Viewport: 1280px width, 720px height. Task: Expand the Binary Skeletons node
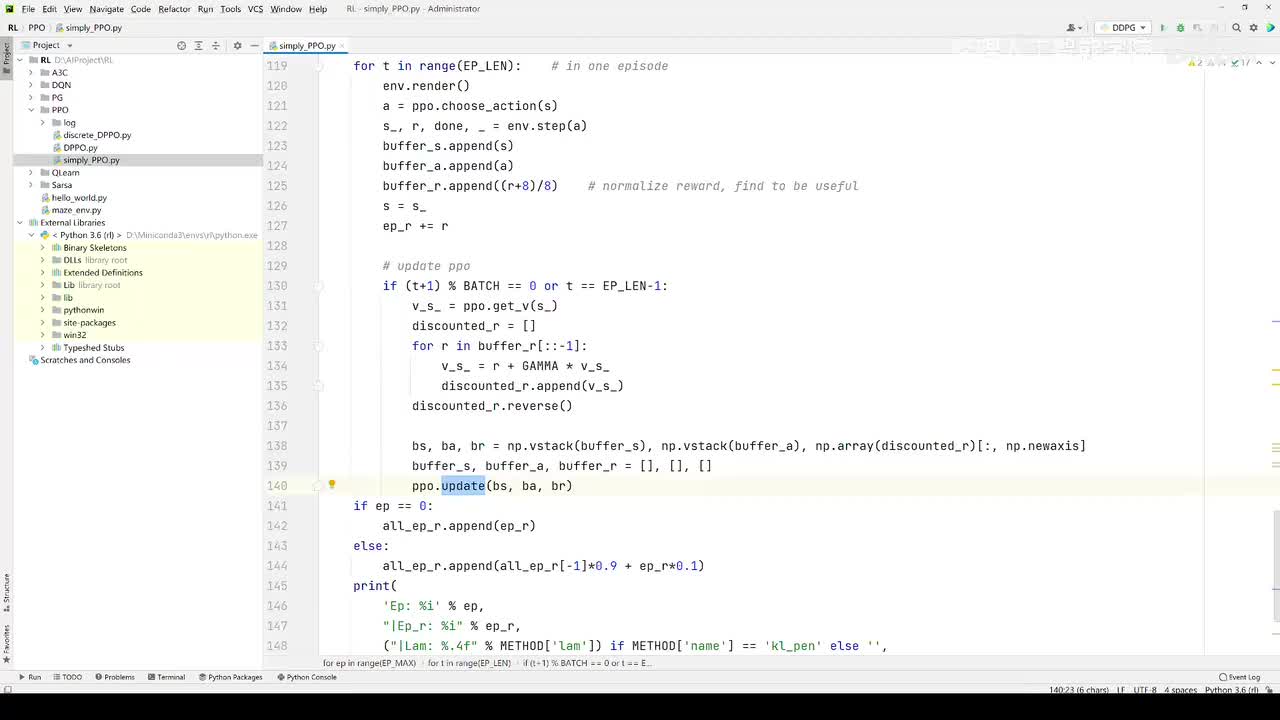(x=43, y=248)
